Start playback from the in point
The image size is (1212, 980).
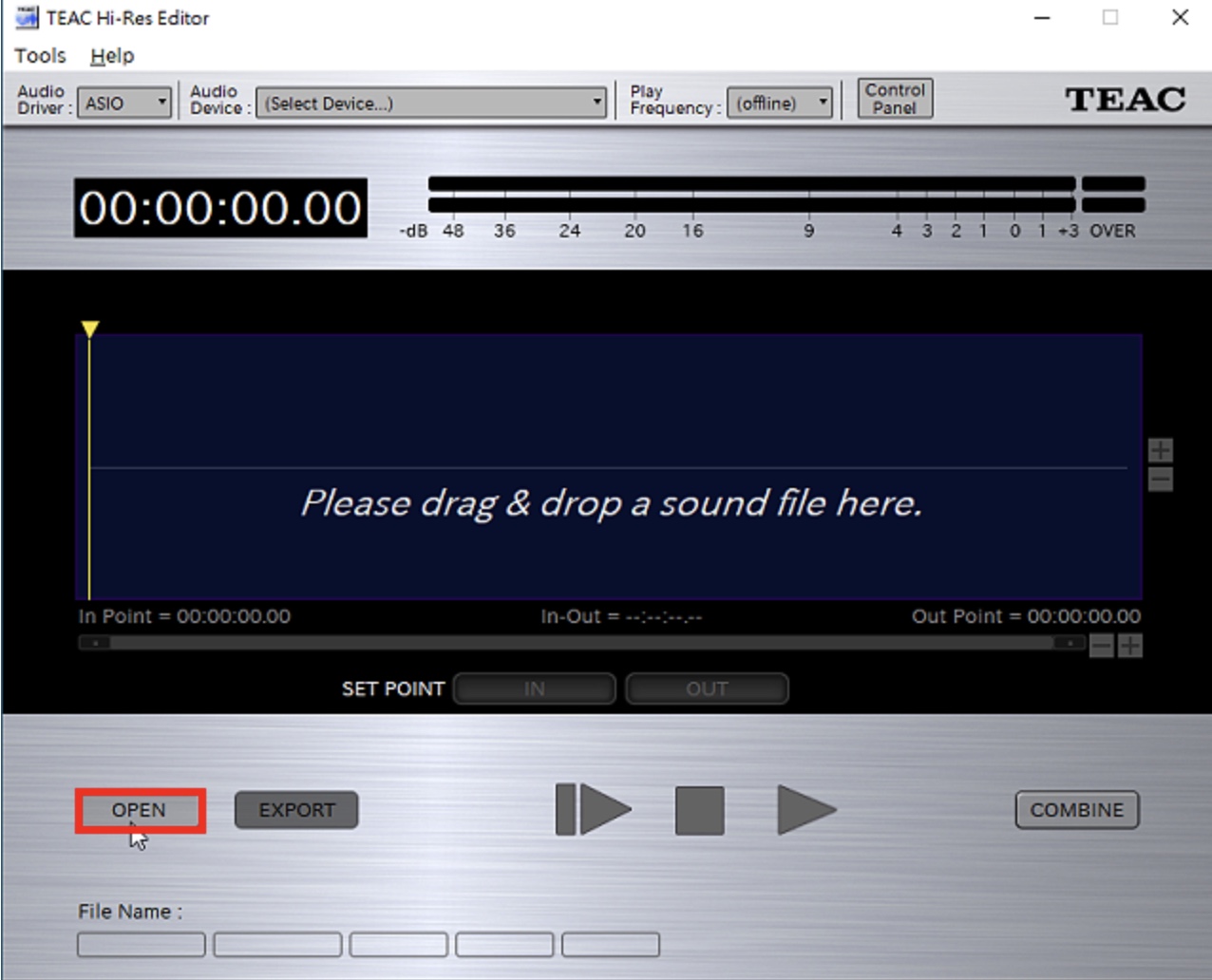tap(594, 810)
